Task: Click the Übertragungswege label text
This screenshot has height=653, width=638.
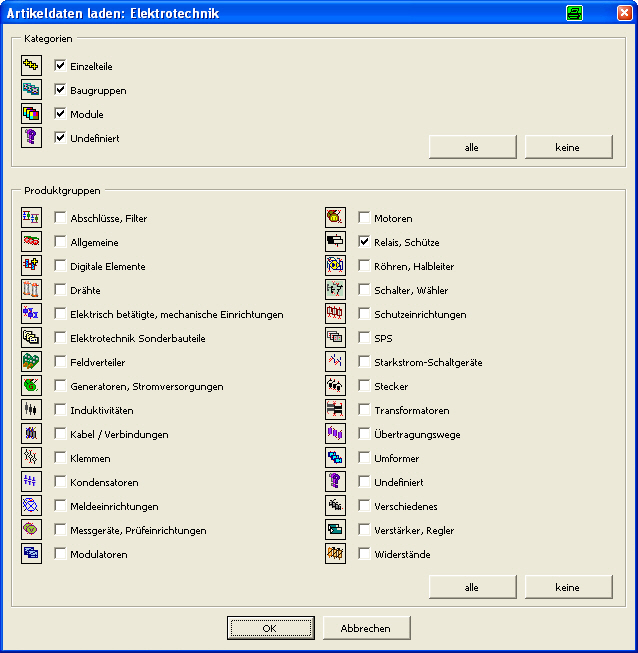Action: [417, 434]
